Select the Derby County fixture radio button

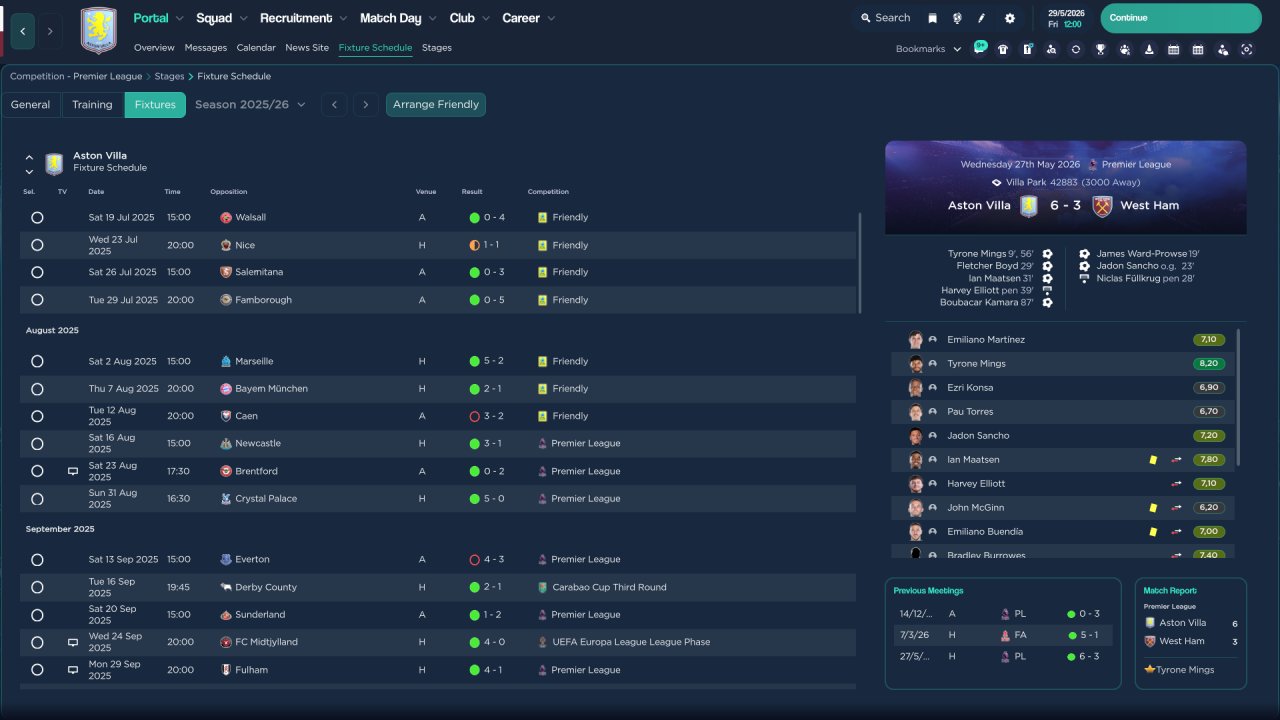coord(37,587)
